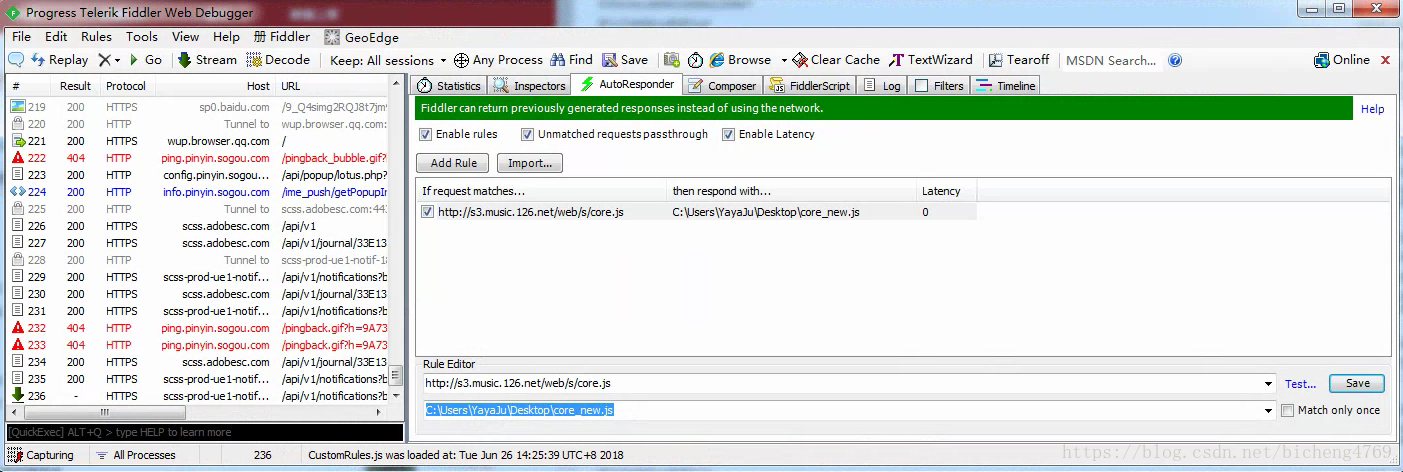Click the Test... link
Viewport: 1403px width, 472px height.
pos(1300,384)
